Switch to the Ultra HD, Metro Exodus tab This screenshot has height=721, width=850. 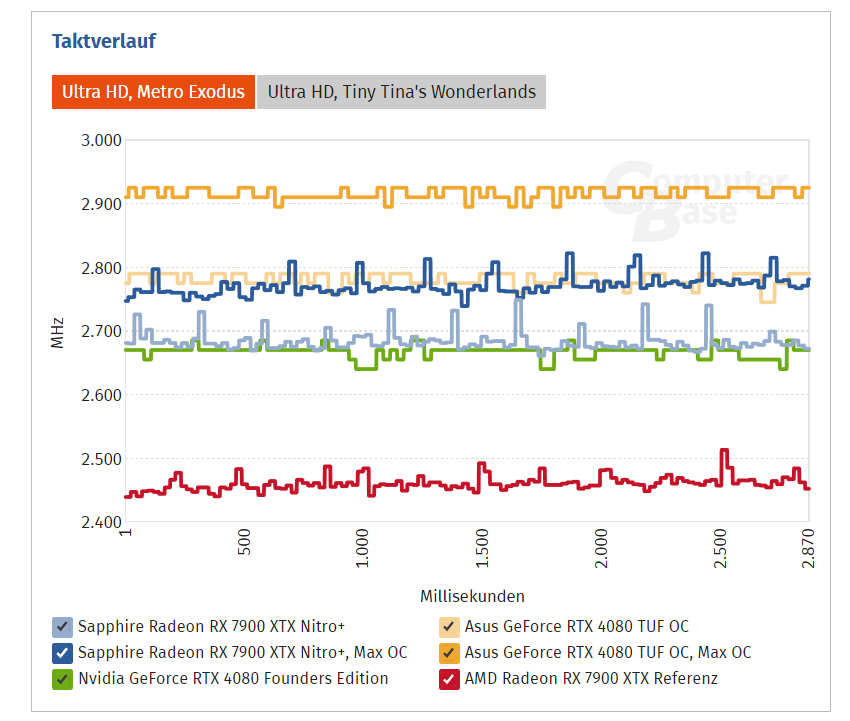[153, 92]
